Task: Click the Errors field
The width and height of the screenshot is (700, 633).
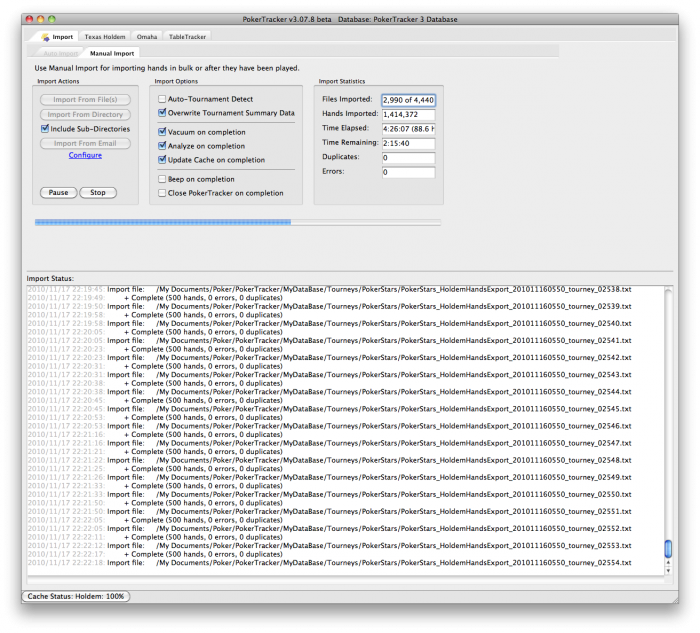Action: (x=408, y=172)
